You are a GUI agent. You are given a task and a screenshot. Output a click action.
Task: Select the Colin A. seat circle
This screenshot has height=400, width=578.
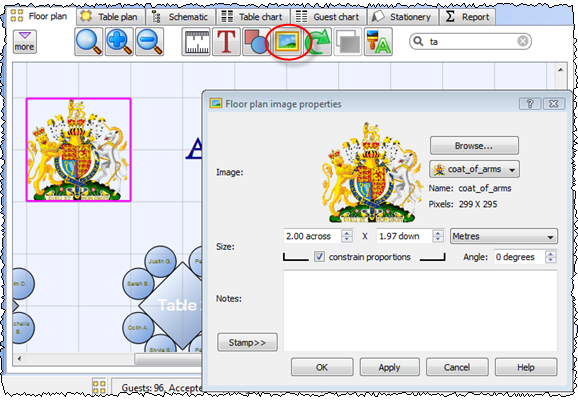138,328
